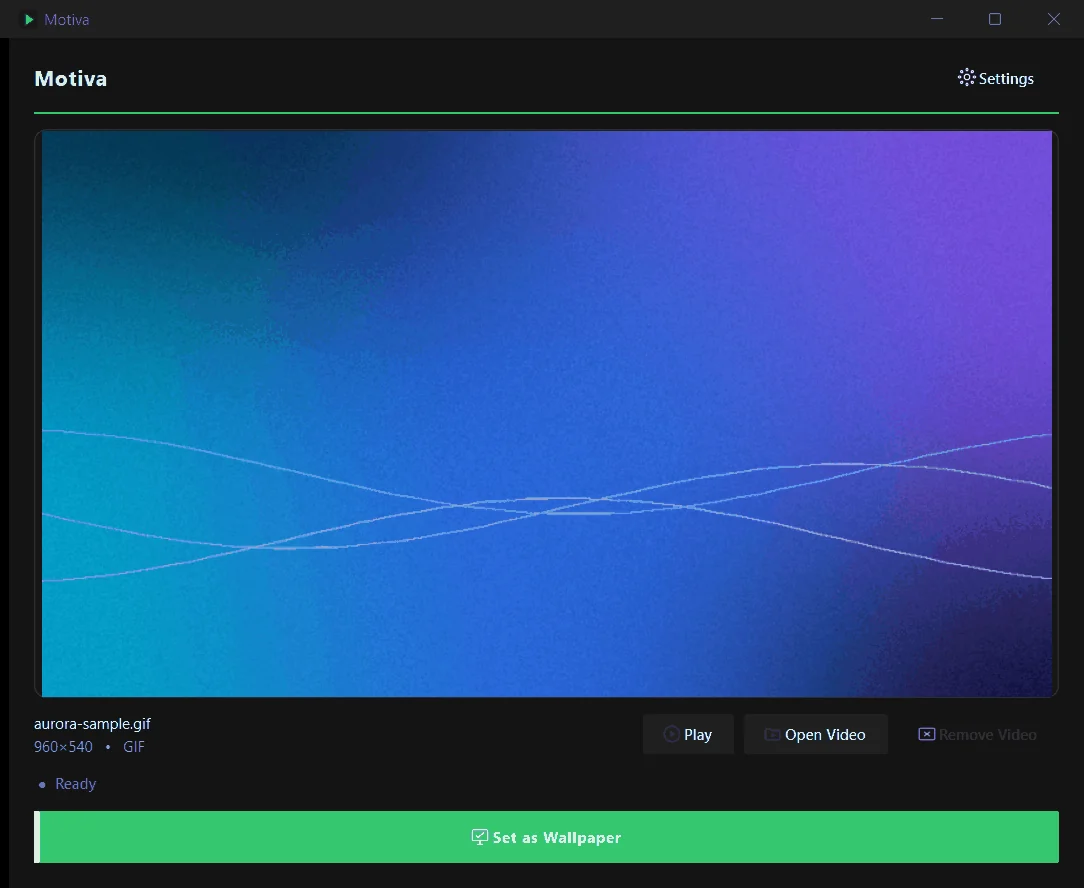The image size is (1084, 888).
Task: Click the Motiva heading title
Action: (x=71, y=79)
